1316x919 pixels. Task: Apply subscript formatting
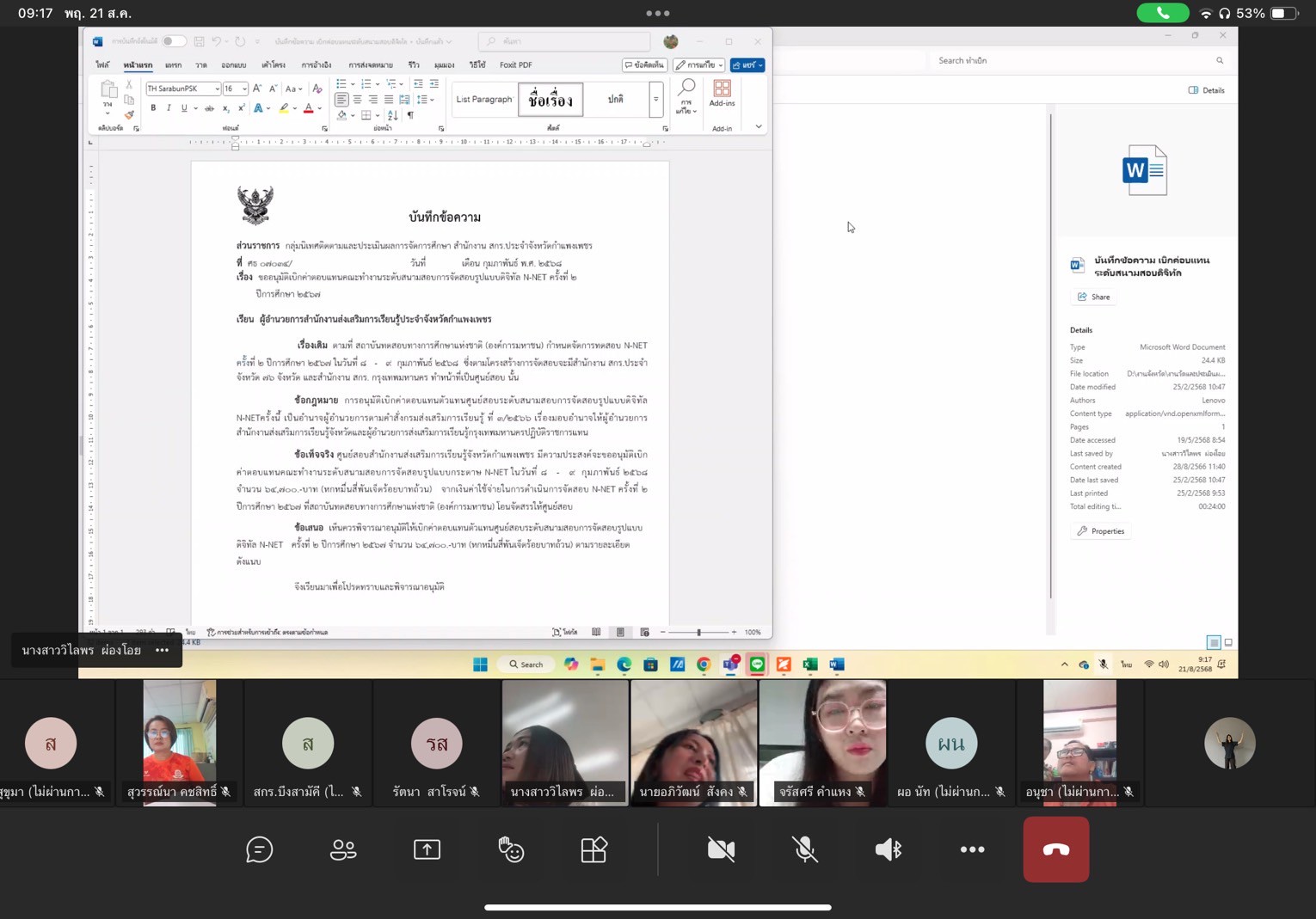[x=226, y=108]
